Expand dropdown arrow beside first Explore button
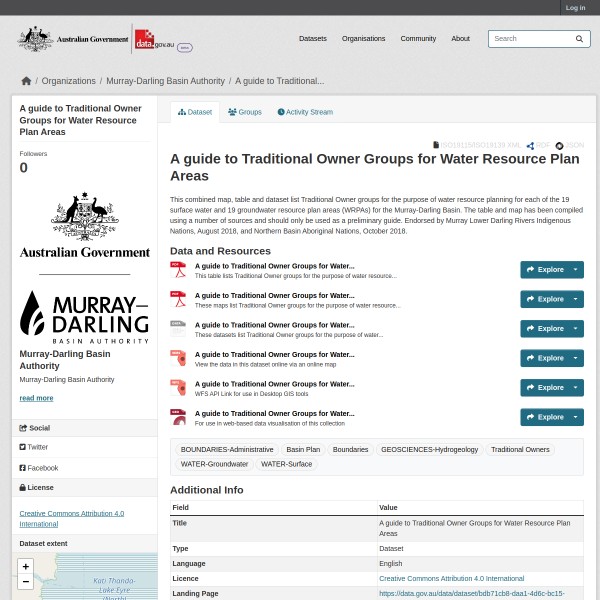600x600 pixels. (x=575, y=270)
